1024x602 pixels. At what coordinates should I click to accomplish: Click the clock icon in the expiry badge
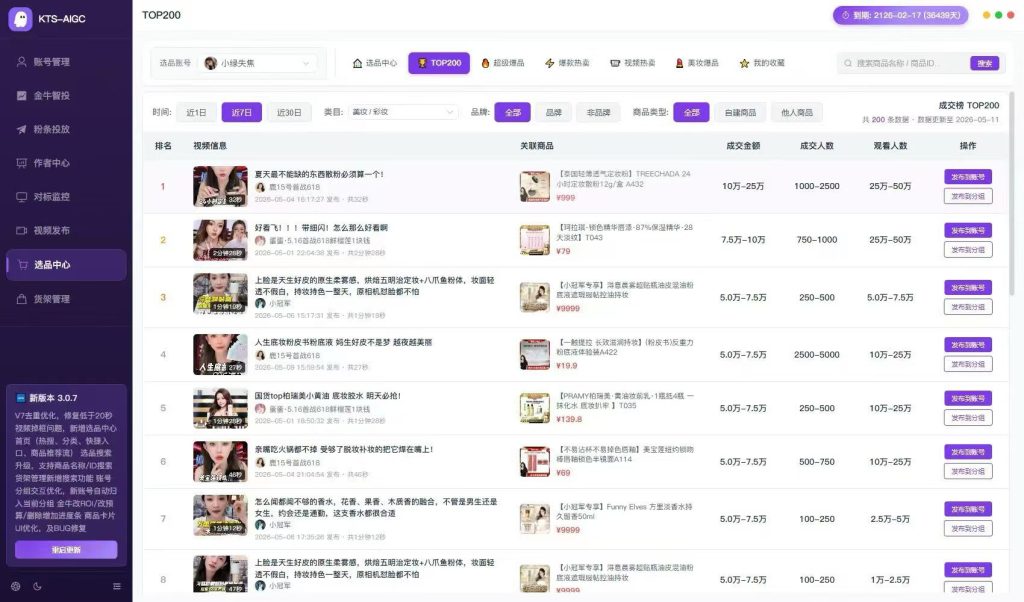(x=846, y=15)
